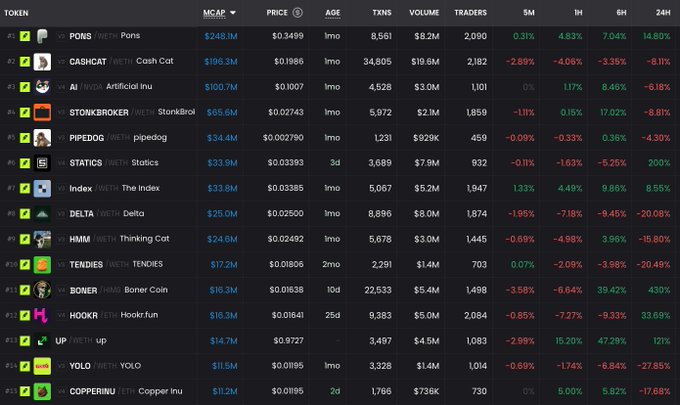Click The Index token logo

(42, 188)
